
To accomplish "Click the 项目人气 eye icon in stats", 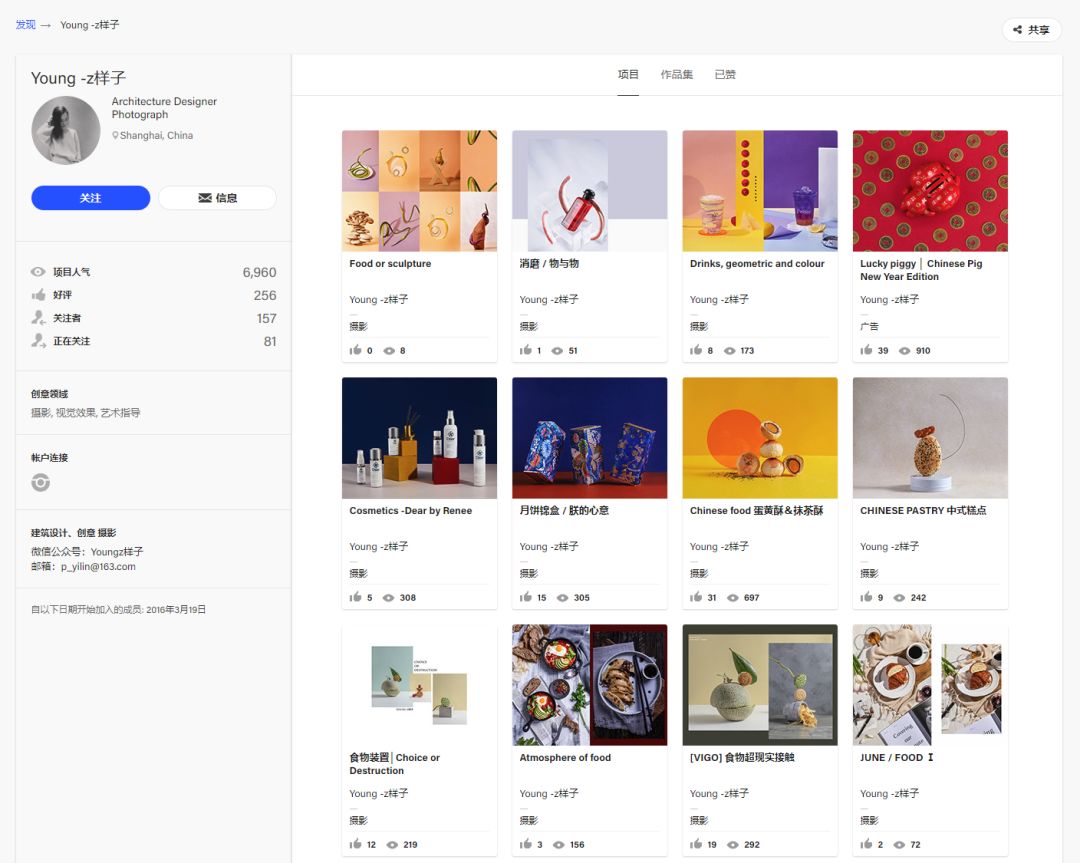I will click(x=38, y=272).
